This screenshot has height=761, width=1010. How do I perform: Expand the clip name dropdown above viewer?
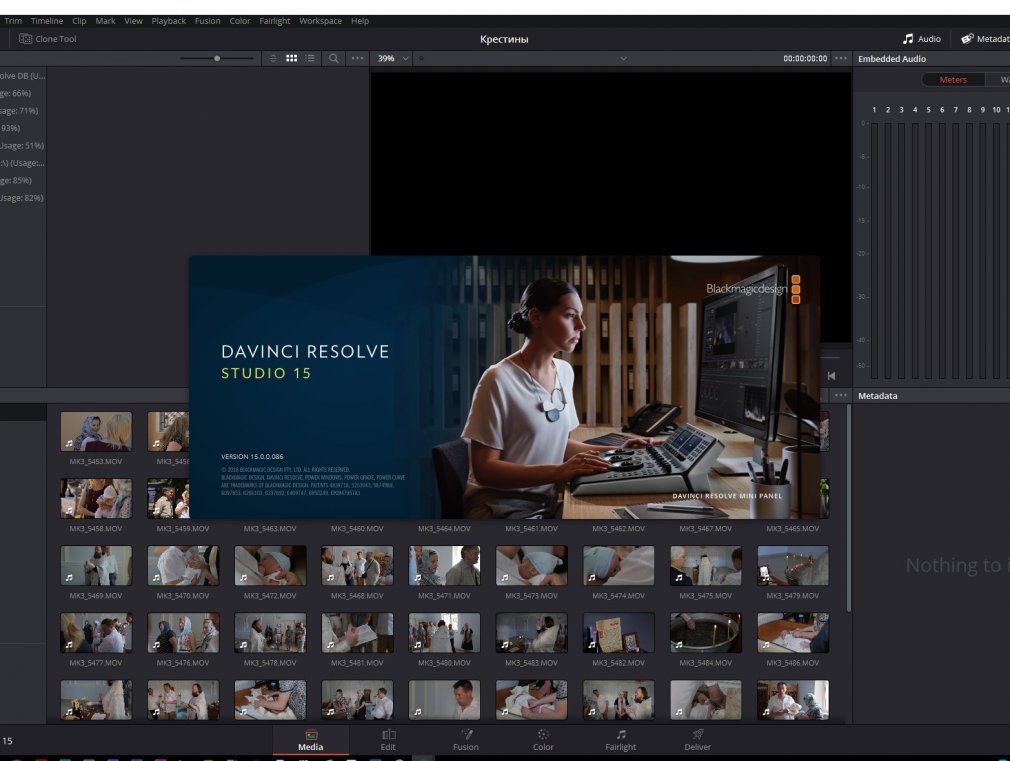(624, 58)
